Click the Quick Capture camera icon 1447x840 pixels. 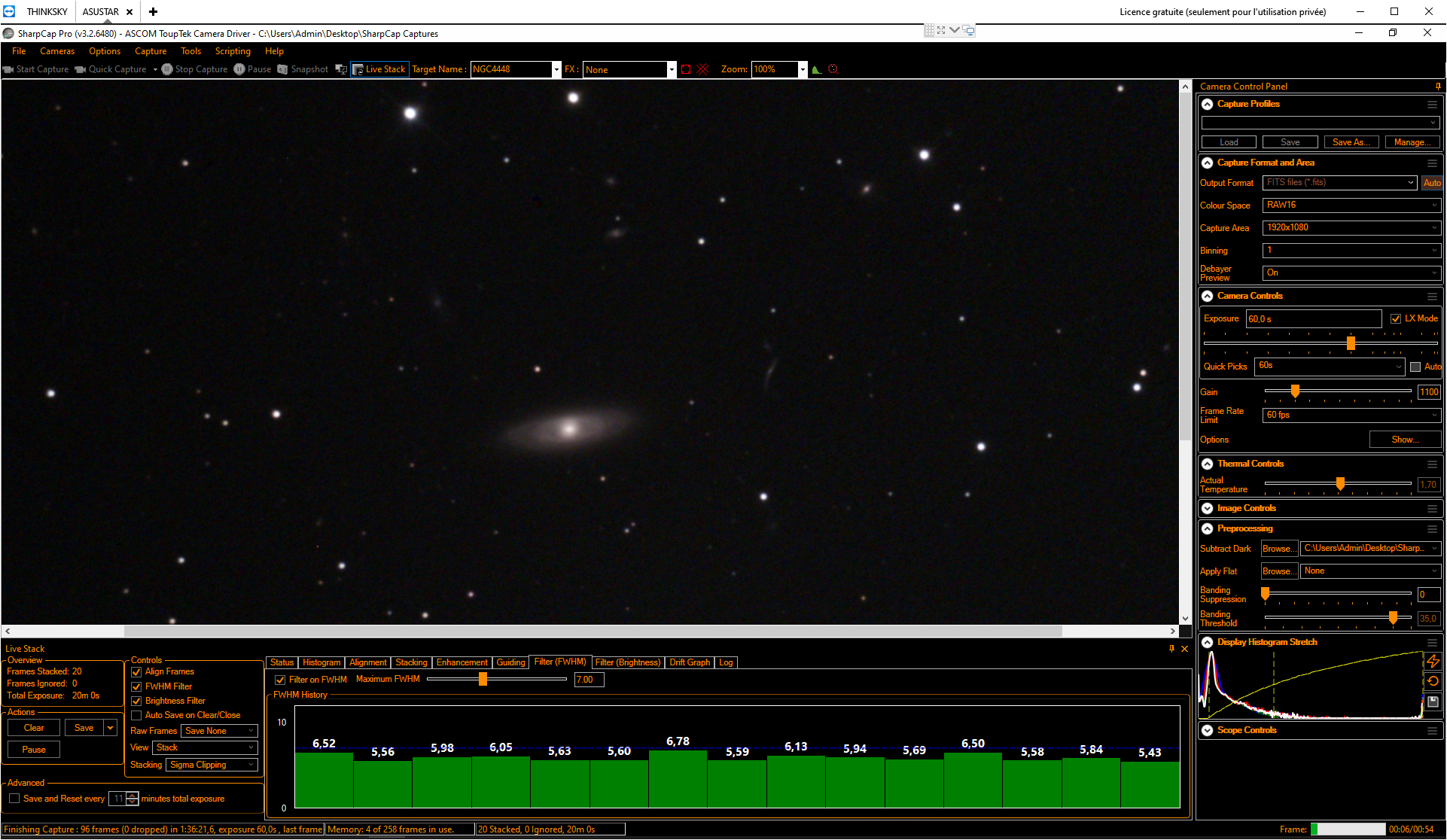[81, 69]
